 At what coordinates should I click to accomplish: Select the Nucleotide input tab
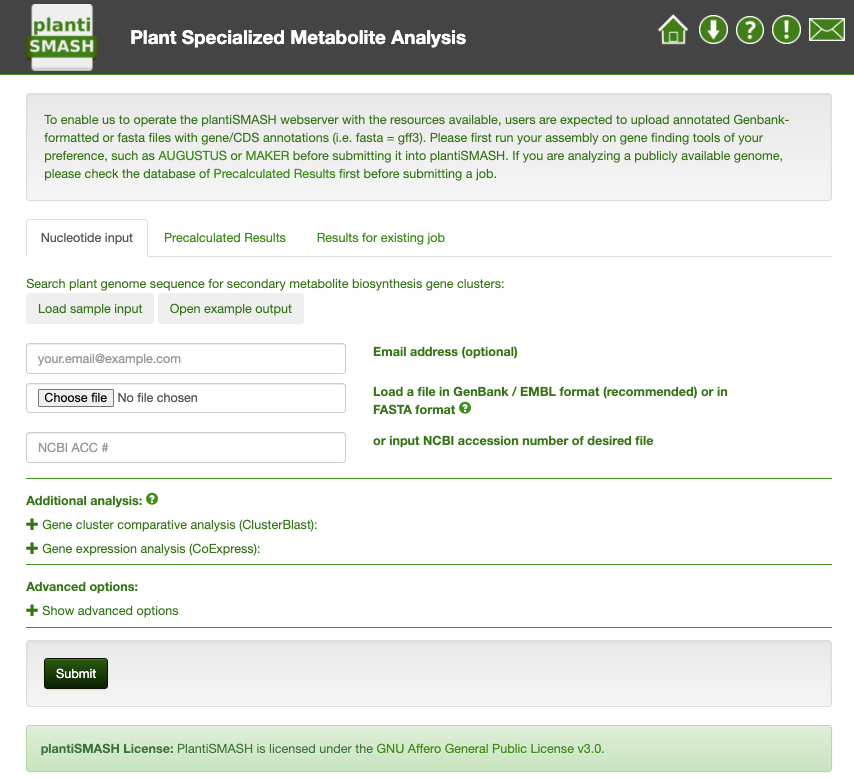coord(87,238)
